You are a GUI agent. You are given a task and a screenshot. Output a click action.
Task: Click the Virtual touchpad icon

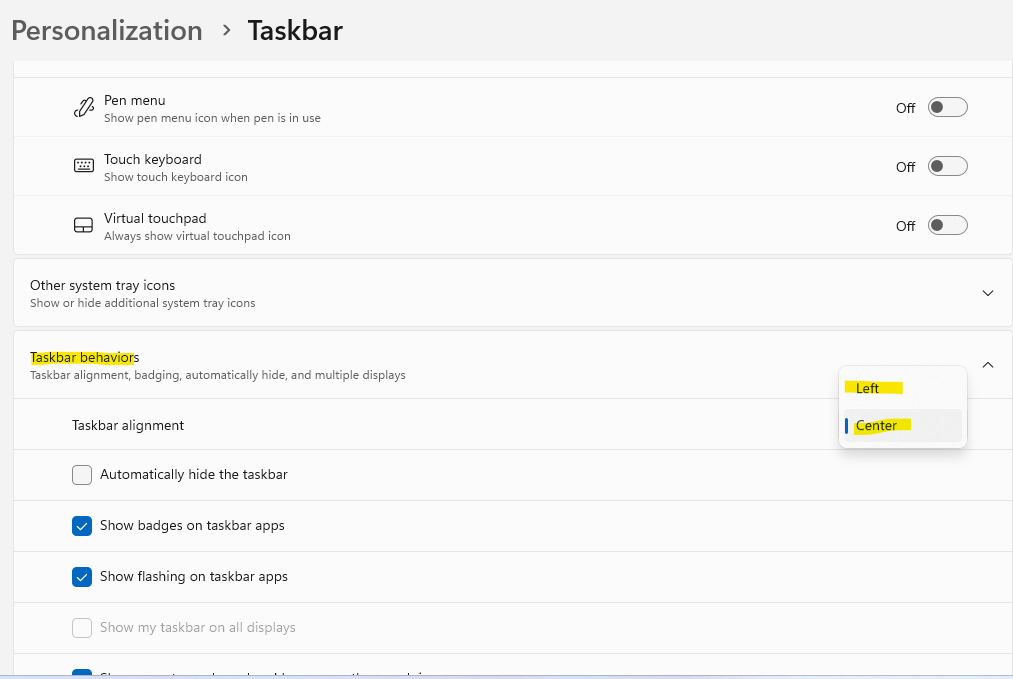83,224
